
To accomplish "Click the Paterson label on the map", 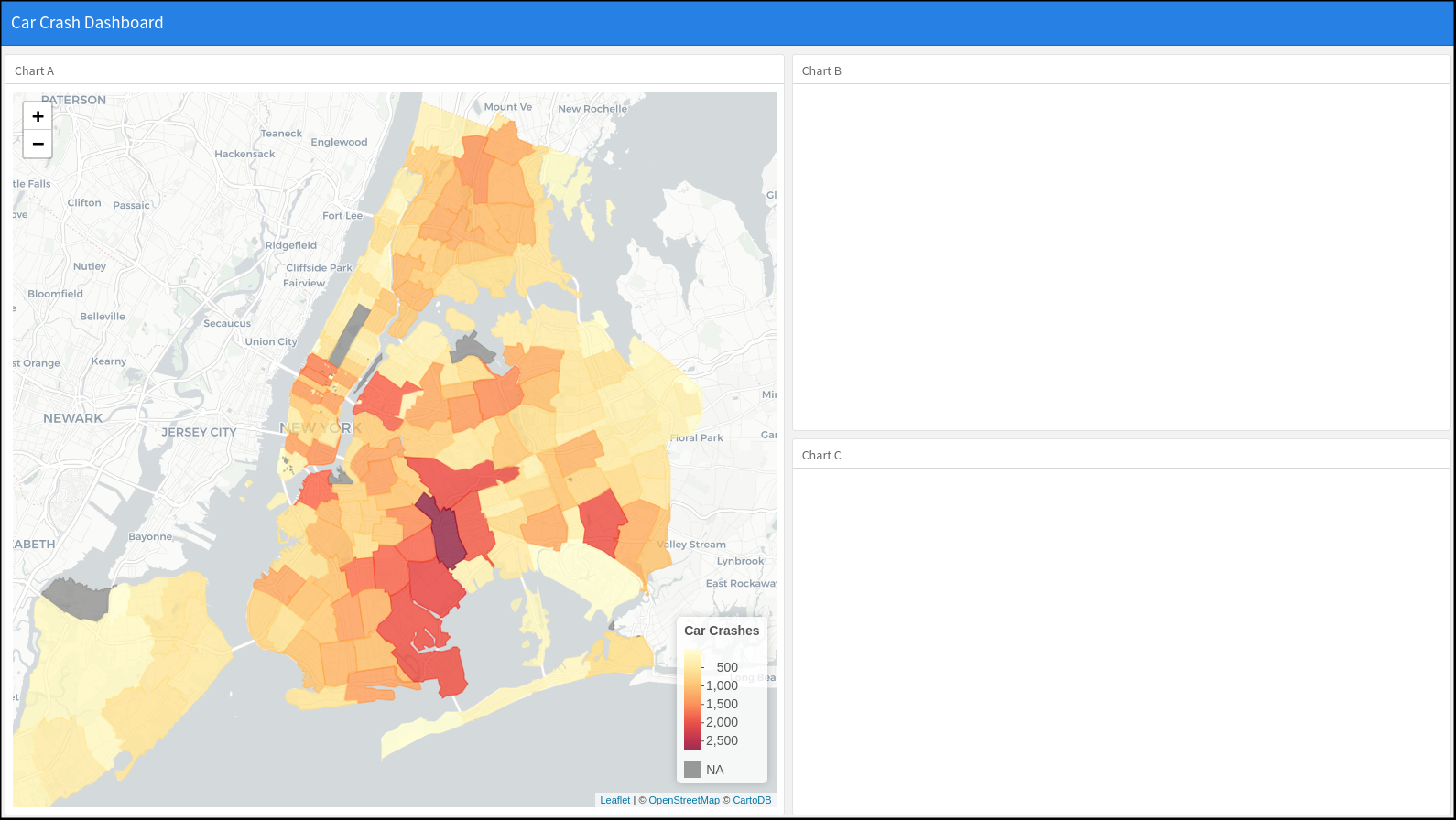I will (73, 100).
